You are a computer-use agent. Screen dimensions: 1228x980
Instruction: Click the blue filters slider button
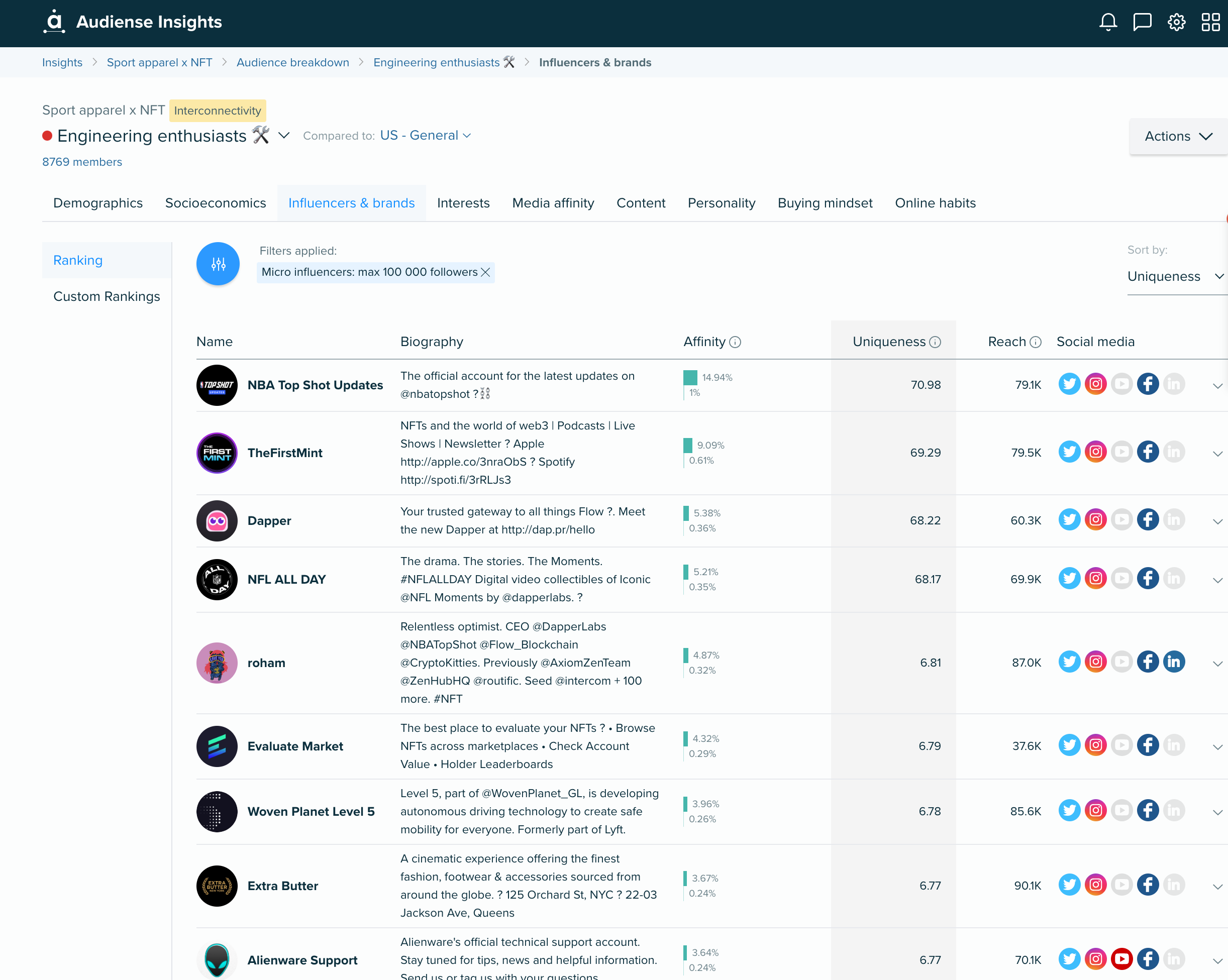[218, 264]
